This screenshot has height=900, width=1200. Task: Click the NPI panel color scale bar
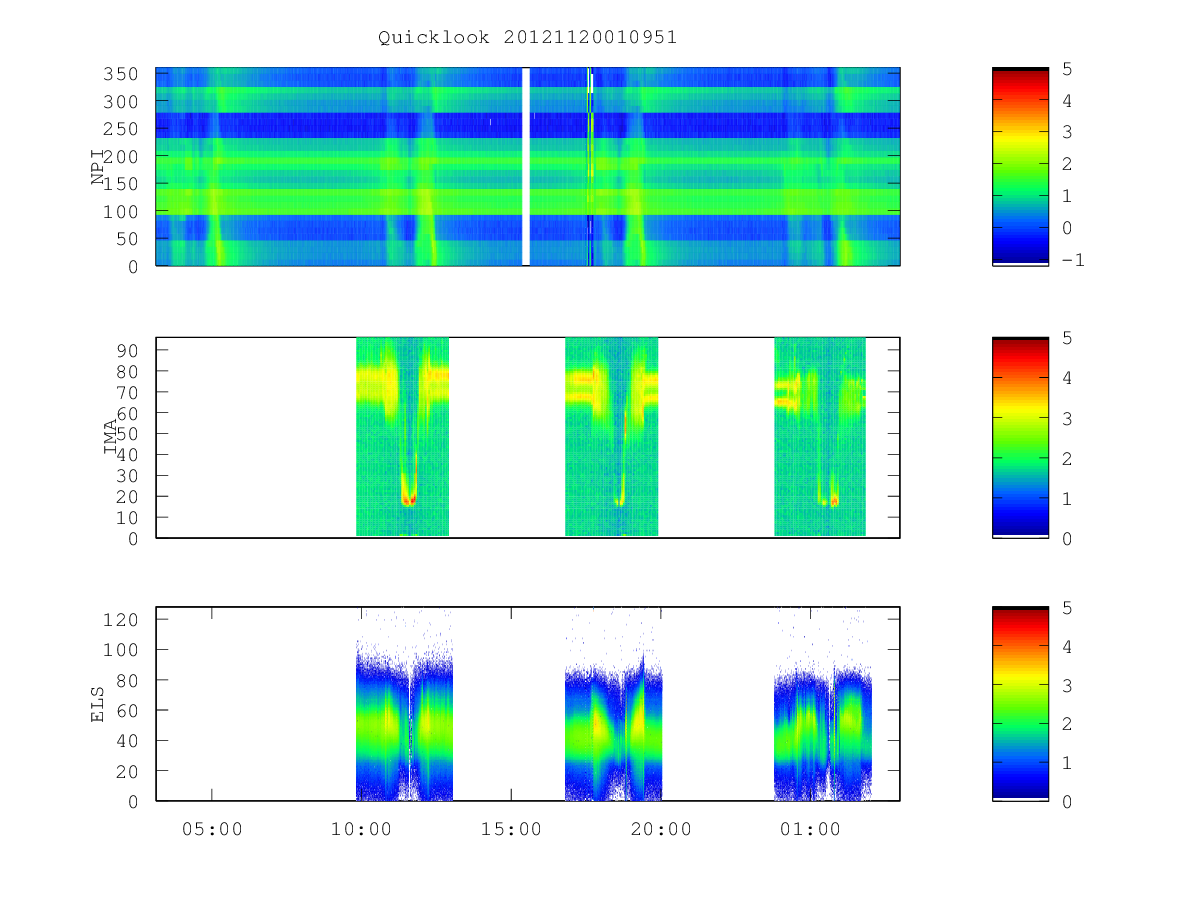pos(1020,166)
